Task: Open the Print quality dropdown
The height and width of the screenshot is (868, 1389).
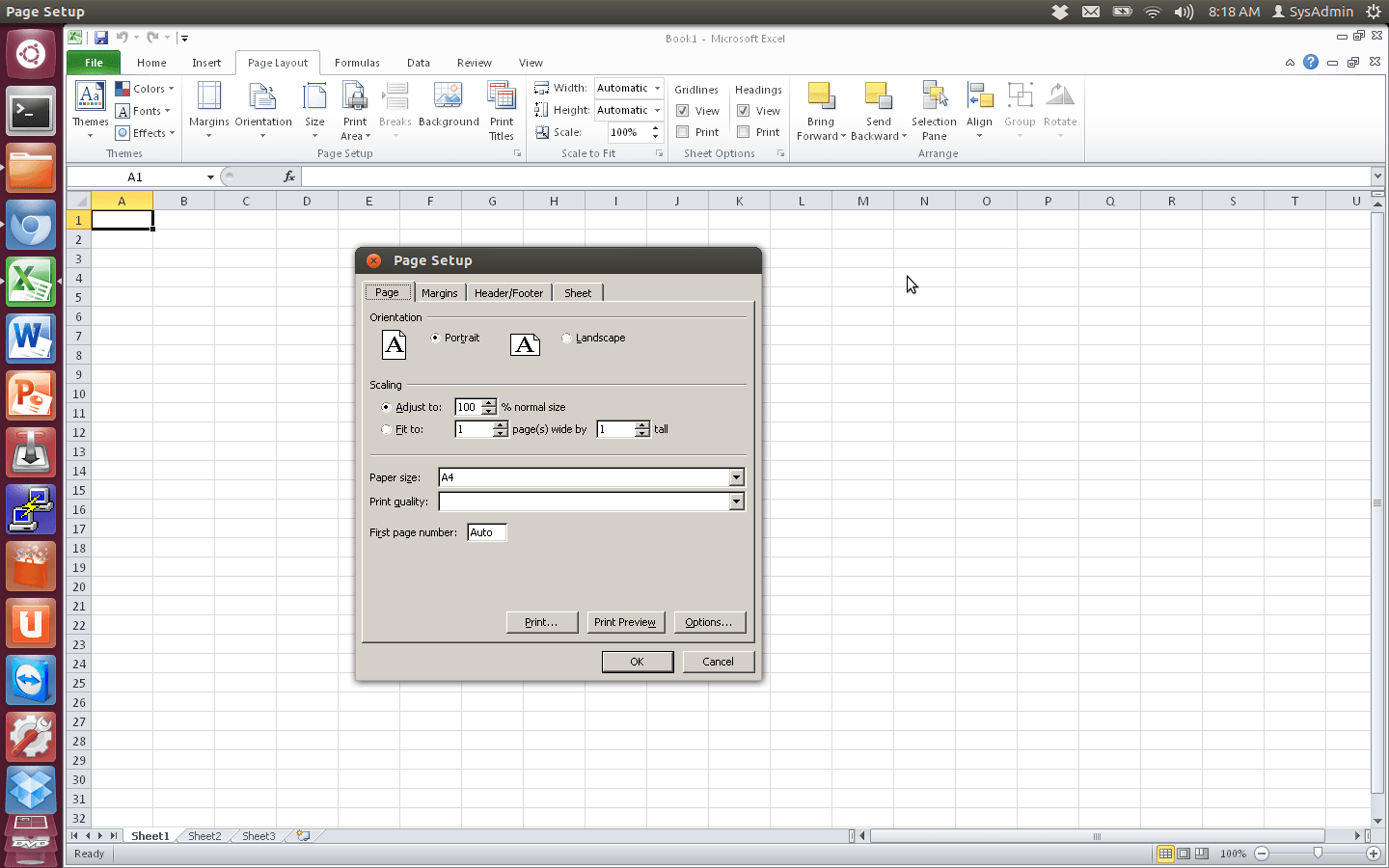Action: coord(737,502)
